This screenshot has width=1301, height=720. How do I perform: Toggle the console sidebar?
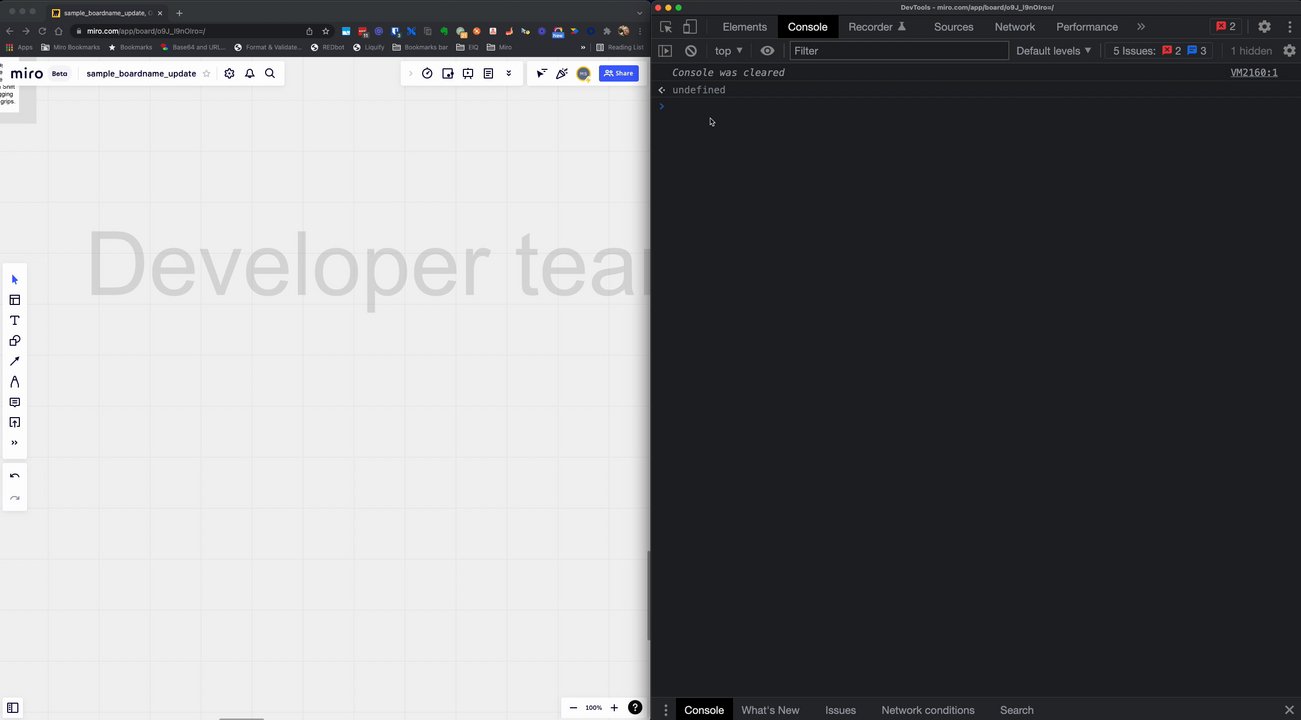tap(665, 51)
